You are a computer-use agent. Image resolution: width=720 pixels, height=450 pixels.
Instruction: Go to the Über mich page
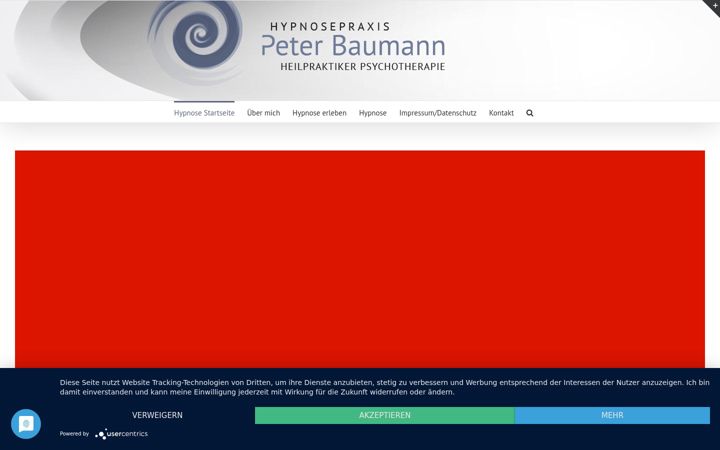[x=263, y=113]
